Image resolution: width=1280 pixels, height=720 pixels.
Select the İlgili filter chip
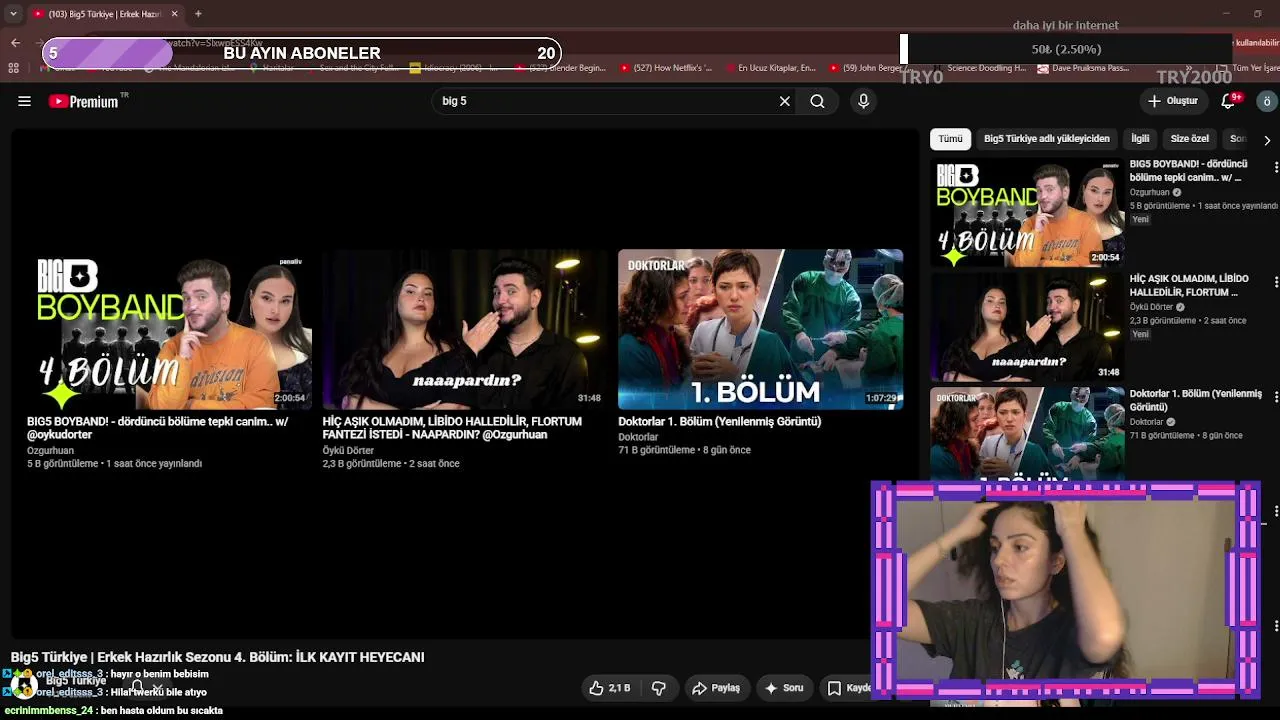click(x=1140, y=139)
